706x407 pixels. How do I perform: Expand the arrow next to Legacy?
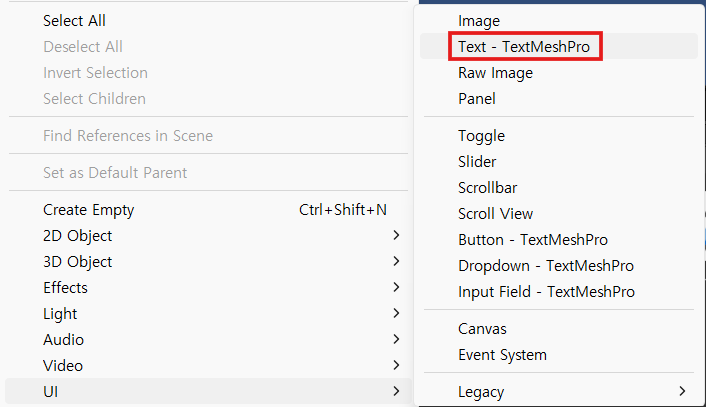coord(683,391)
